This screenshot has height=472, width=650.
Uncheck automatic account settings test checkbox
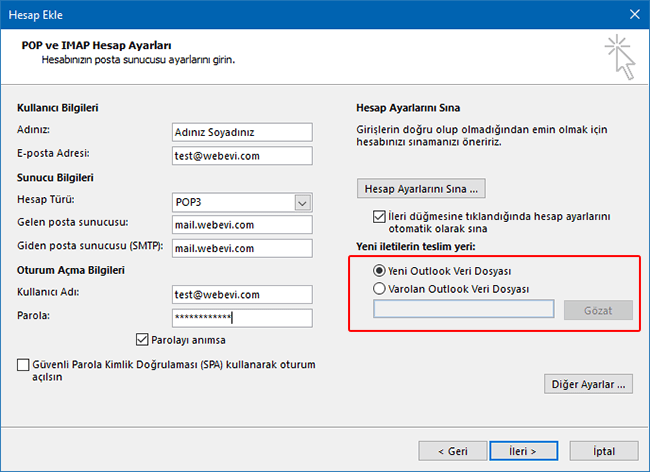coord(378,217)
